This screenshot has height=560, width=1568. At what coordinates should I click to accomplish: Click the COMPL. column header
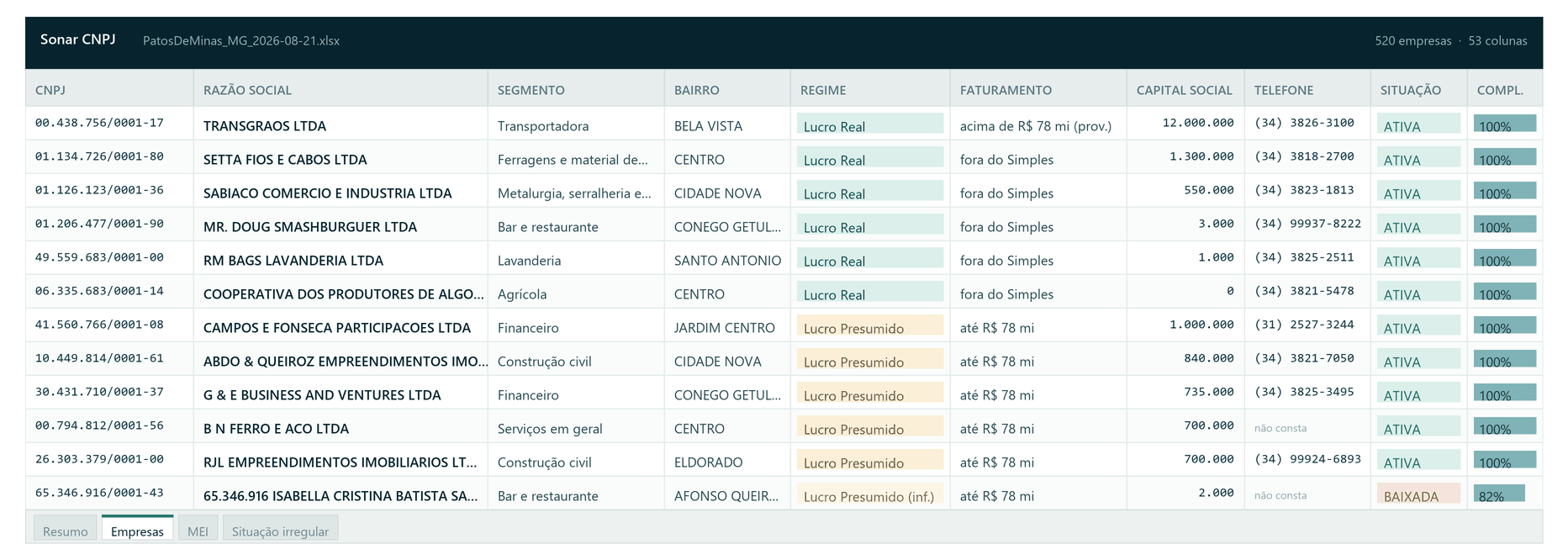coord(1505,89)
